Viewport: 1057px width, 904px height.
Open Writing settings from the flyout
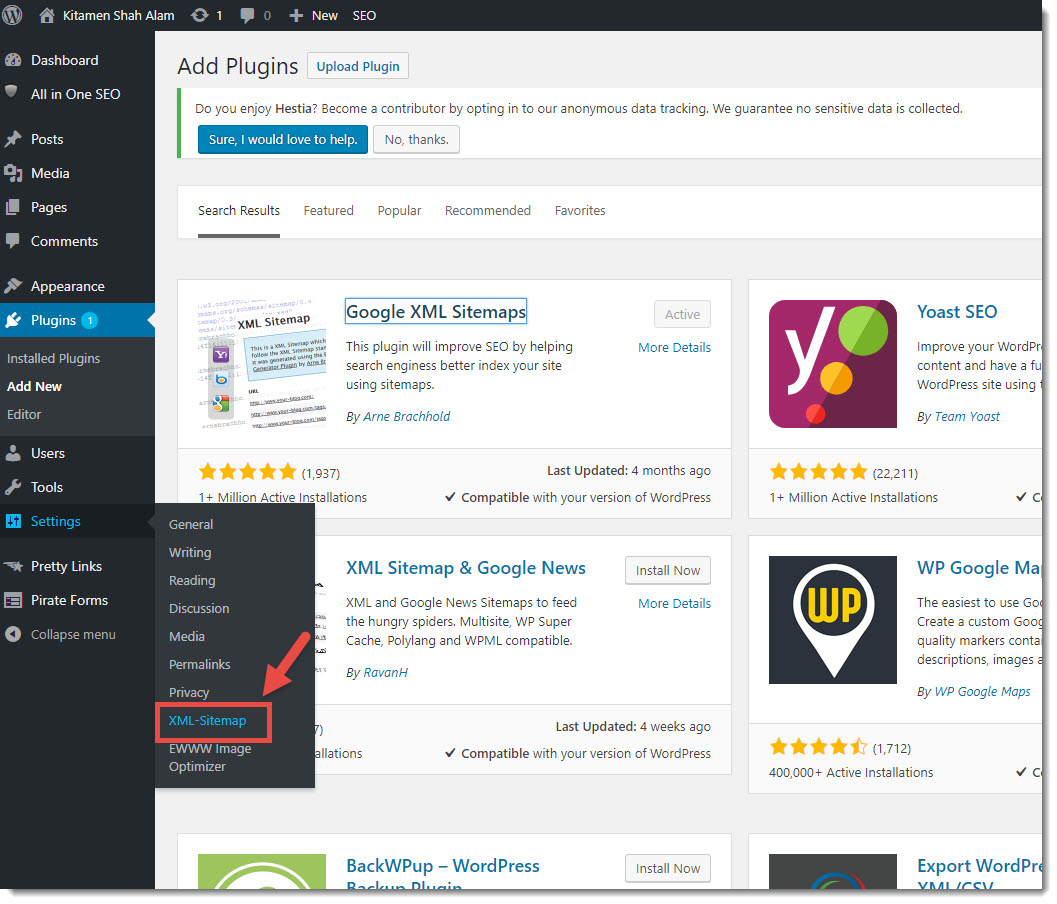point(190,553)
